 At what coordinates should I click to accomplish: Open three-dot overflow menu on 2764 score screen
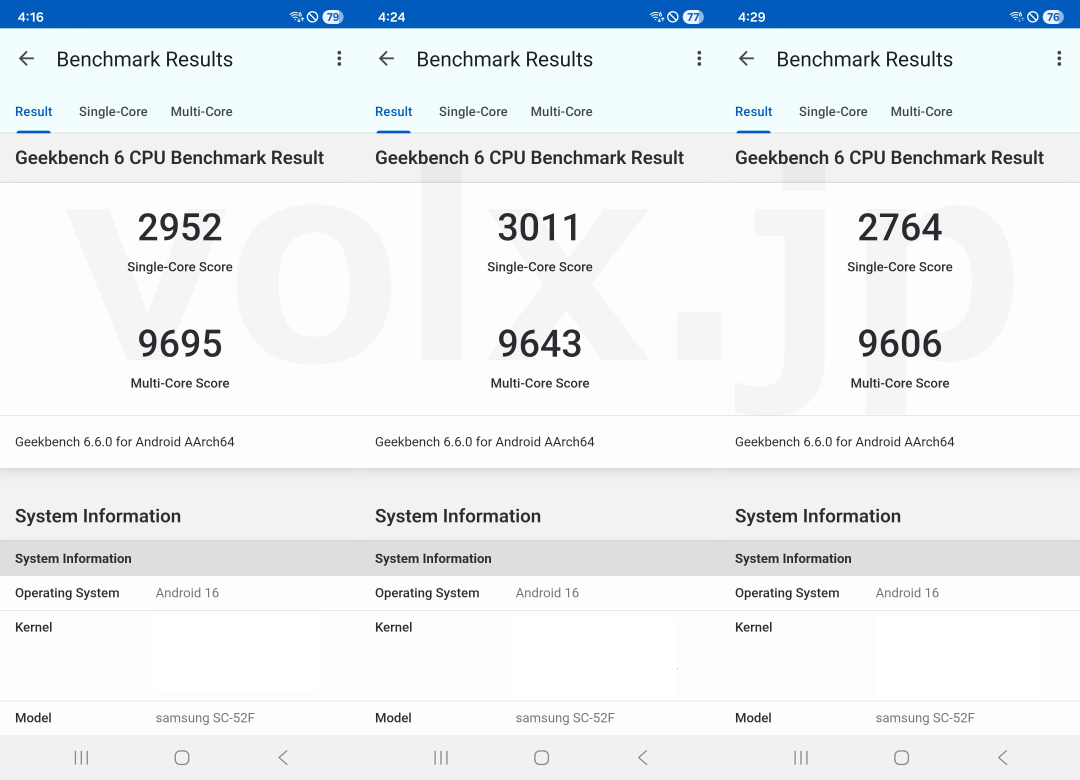tap(1059, 59)
